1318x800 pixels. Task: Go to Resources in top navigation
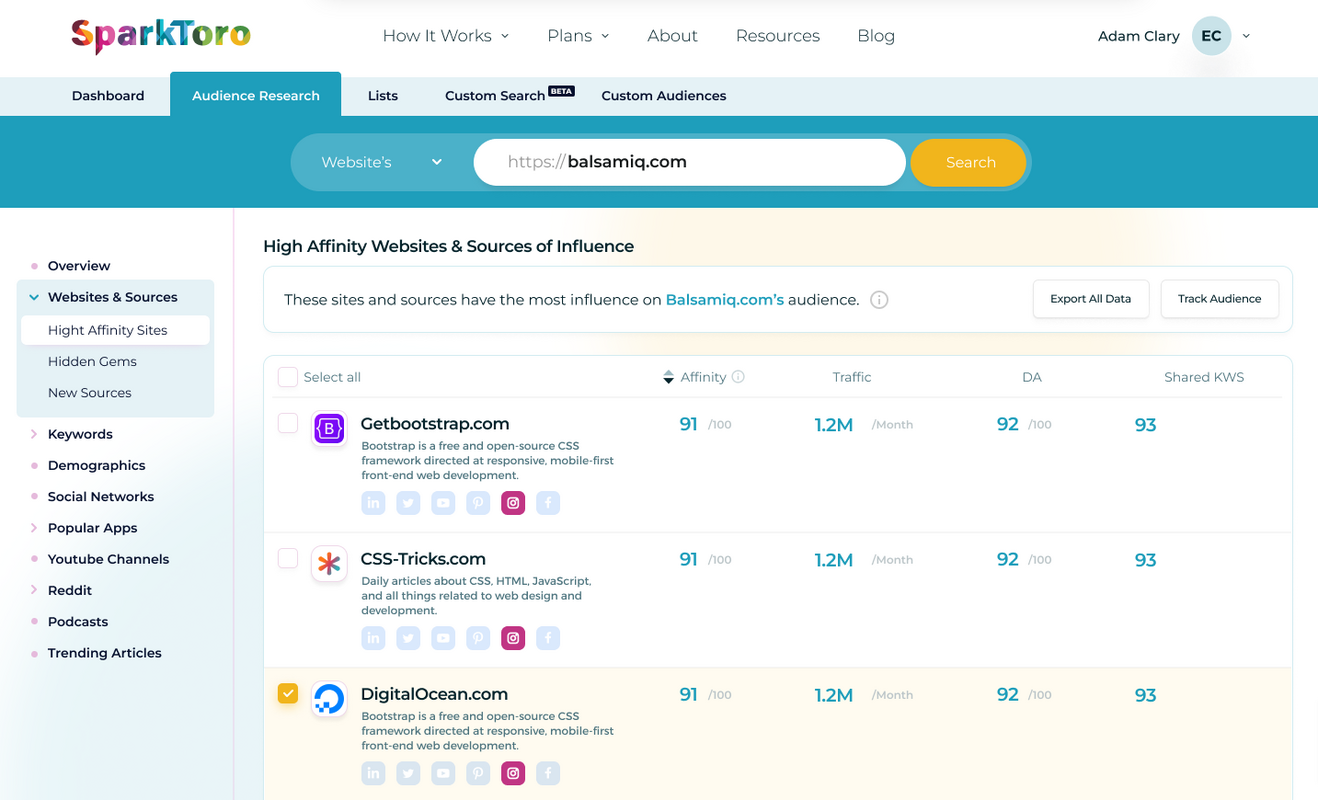[778, 36]
